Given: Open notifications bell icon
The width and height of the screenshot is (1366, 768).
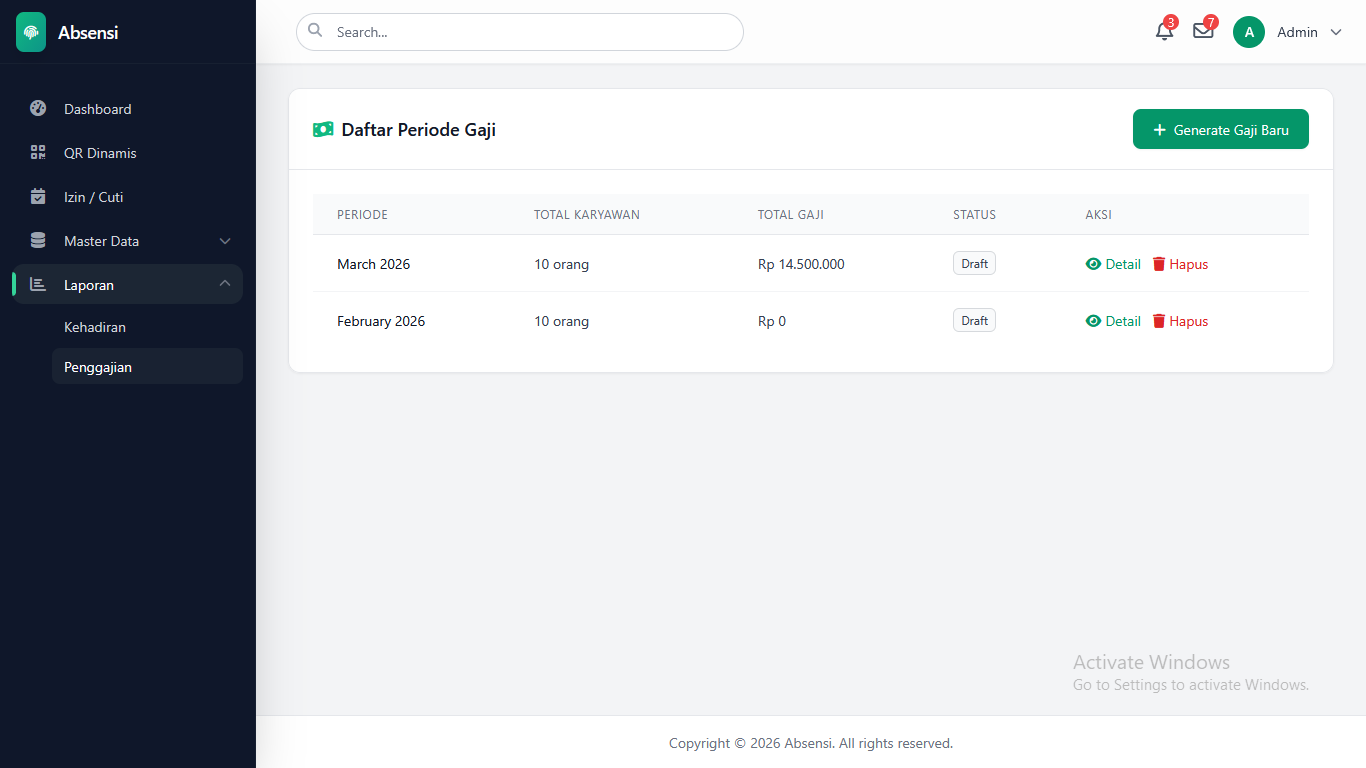Looking at the screenshot, I should point(1164,32).
